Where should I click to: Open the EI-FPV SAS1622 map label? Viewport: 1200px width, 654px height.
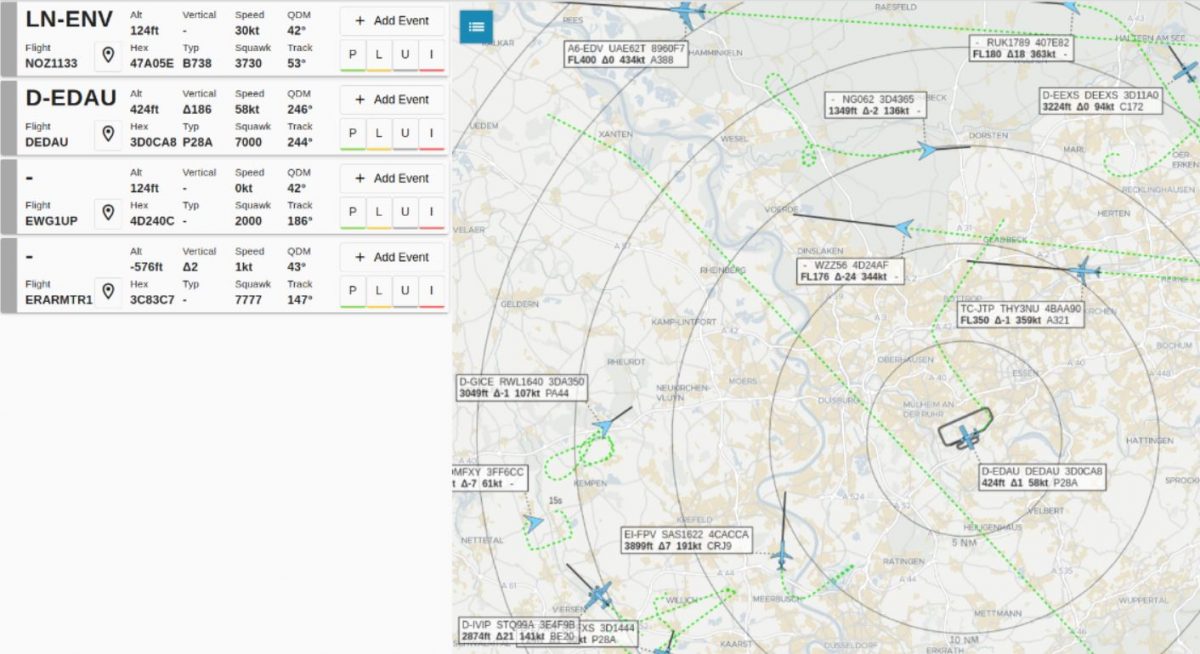[685, 541]
